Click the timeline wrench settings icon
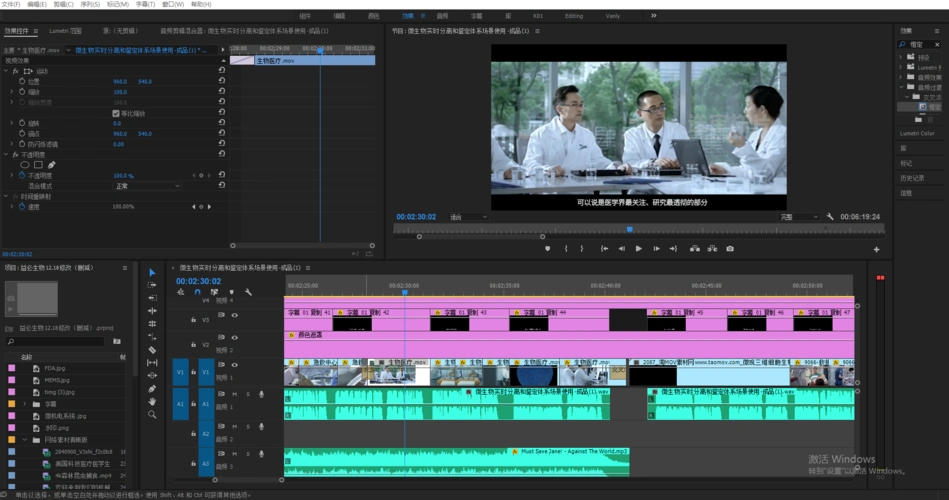The width and height of the screenshot is (949, 500). pos(248,293)
